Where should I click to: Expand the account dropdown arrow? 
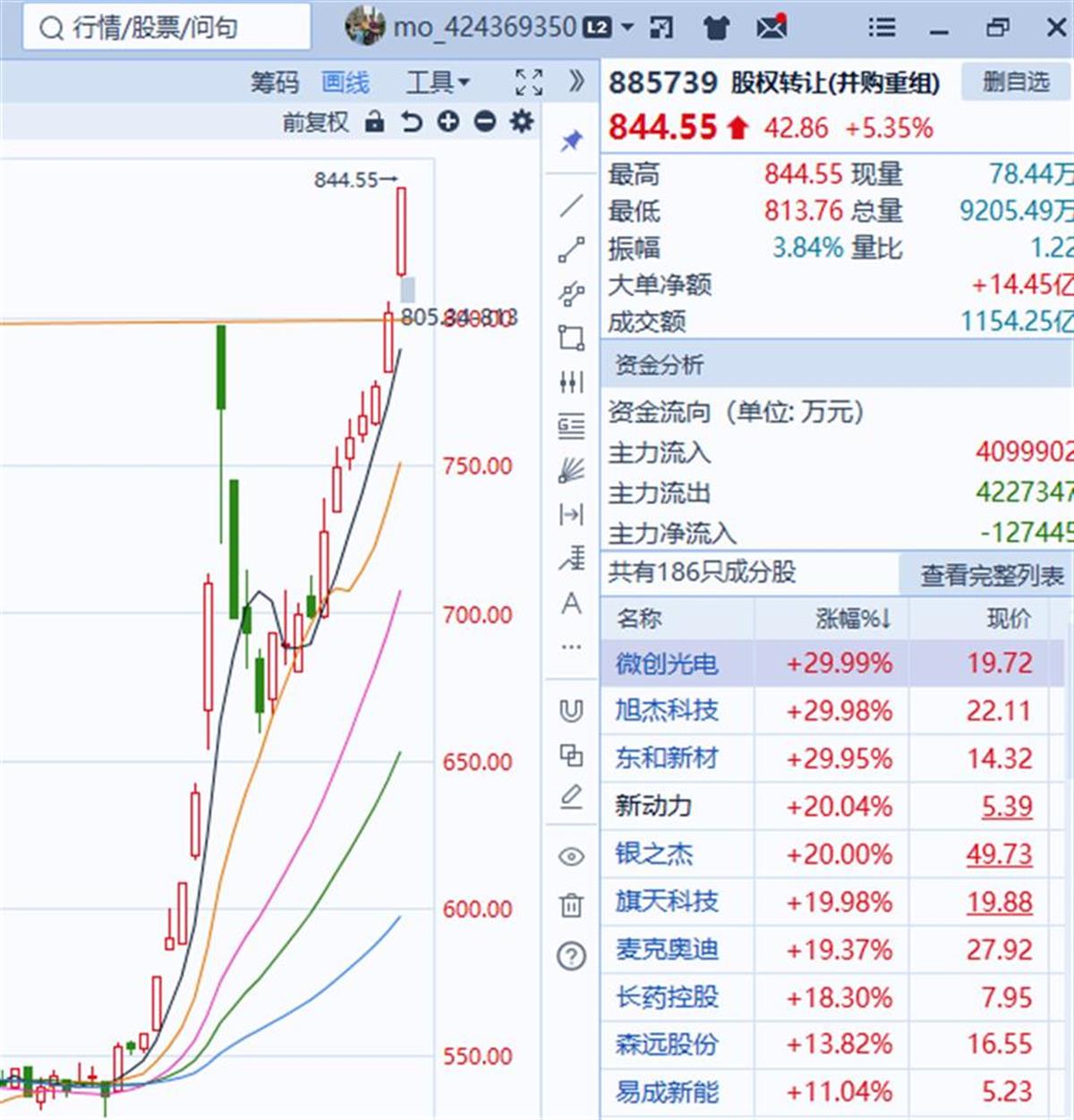point(627,28)
